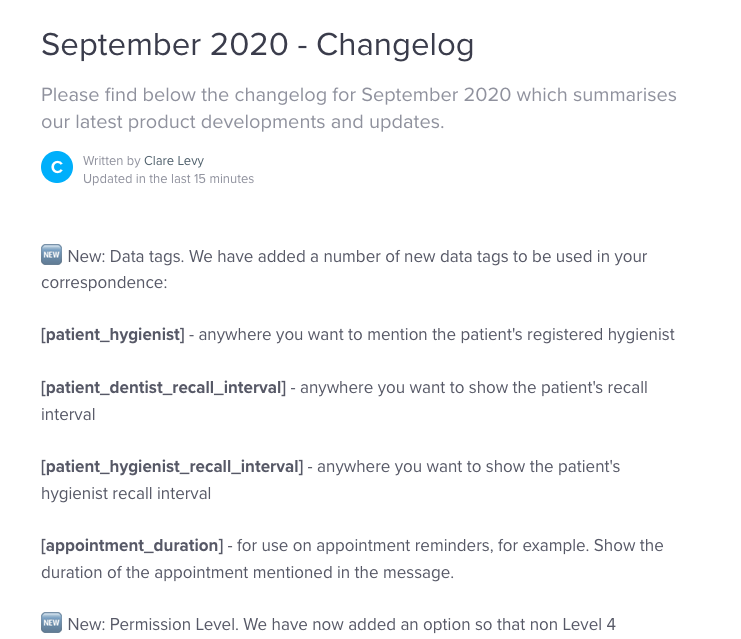Click "Updated in the last 15 minutes" timestamp
Image resolution: width=741 pixels, height=639 pixels.
coord(168,179)
